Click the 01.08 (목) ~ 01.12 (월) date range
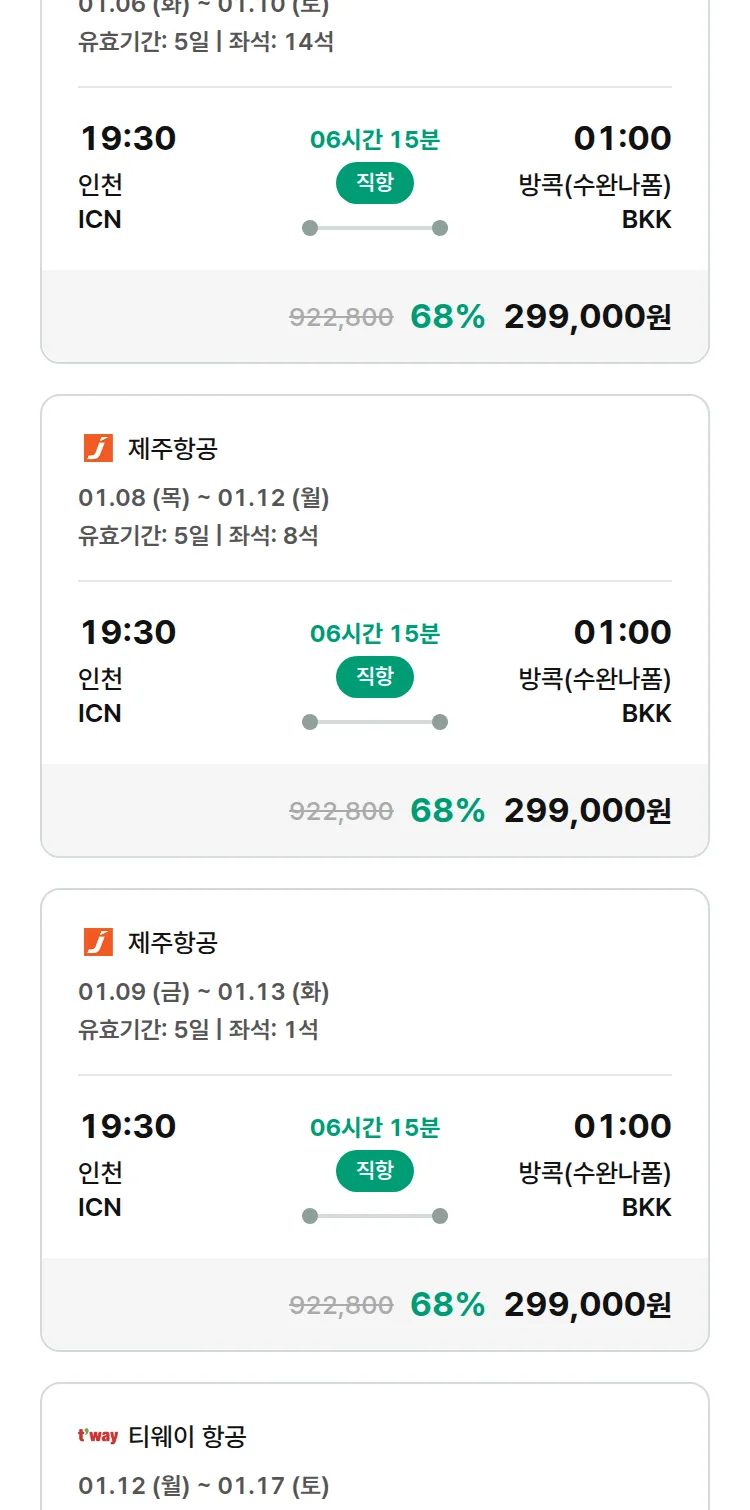The width and height of the screenshot is (750, 1510). click(x=204, y=498)
